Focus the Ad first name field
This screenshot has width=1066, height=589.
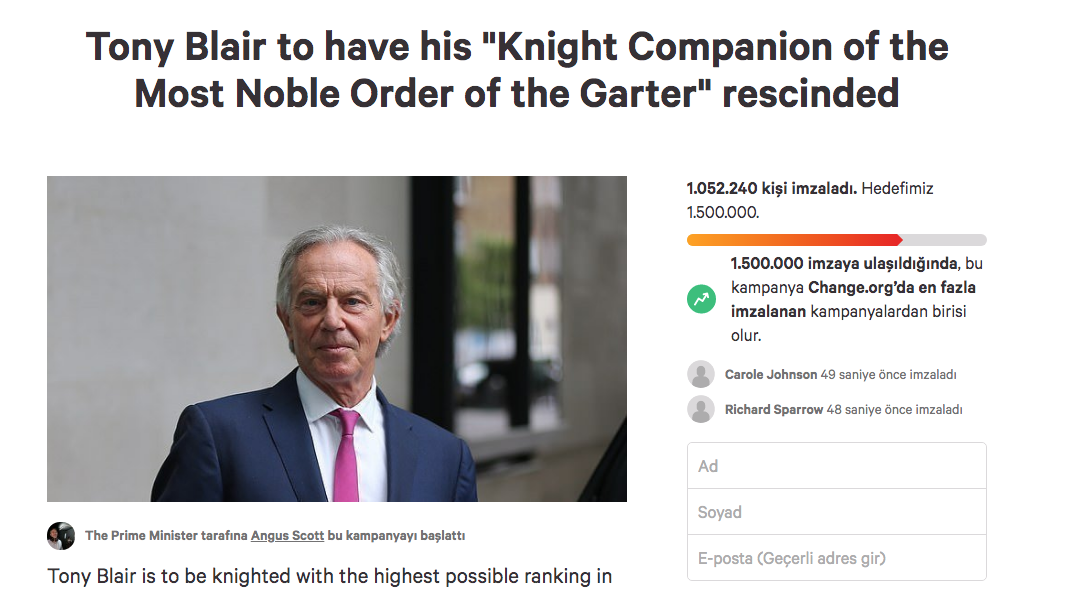(x=836, y=466)
